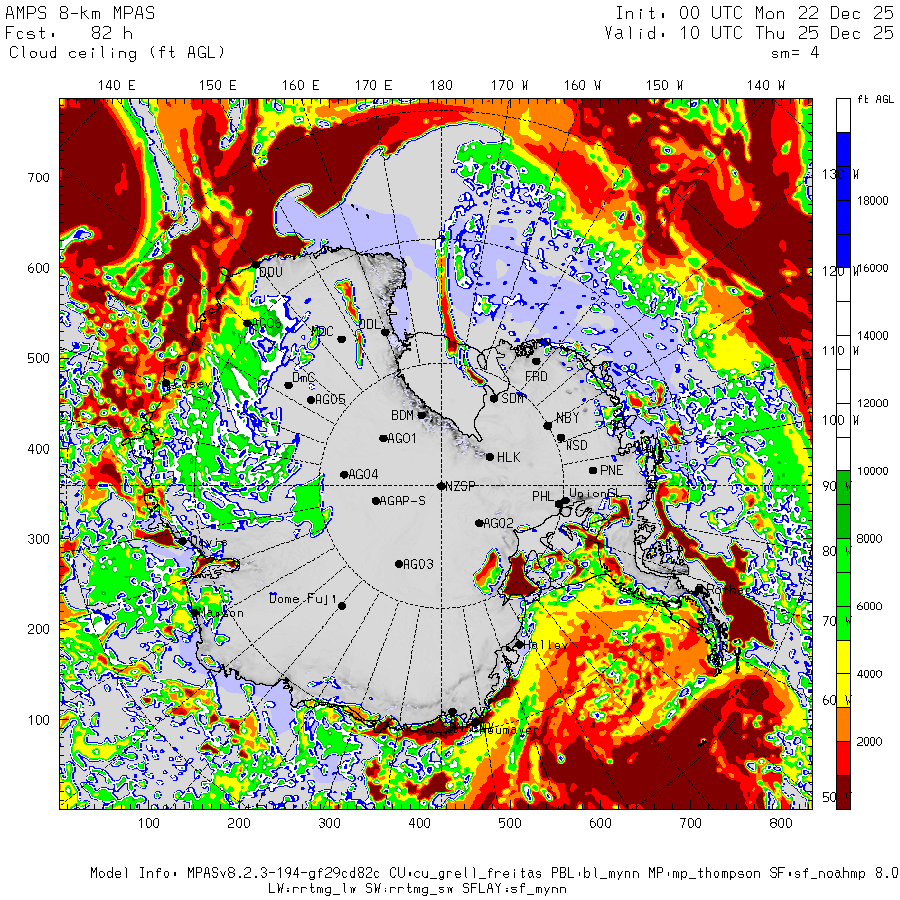900x900 pixels.
Task: Click the Rothera station label
Action: pos(733,590)
